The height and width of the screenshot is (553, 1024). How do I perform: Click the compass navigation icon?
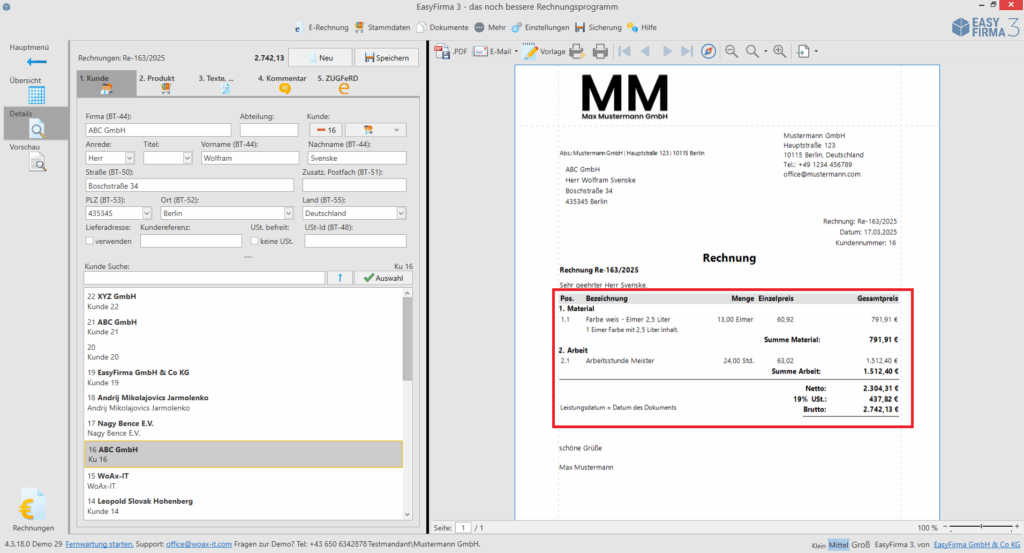pyautogui.click(x=708, y=52)
